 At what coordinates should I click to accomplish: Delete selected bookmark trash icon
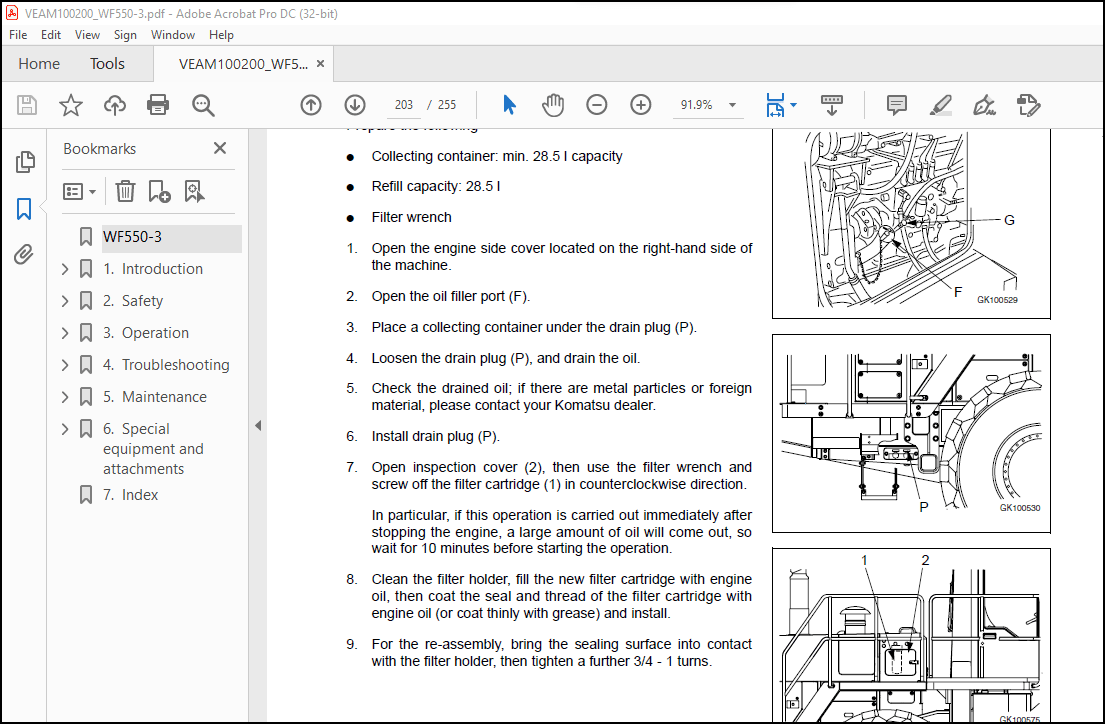125,191
